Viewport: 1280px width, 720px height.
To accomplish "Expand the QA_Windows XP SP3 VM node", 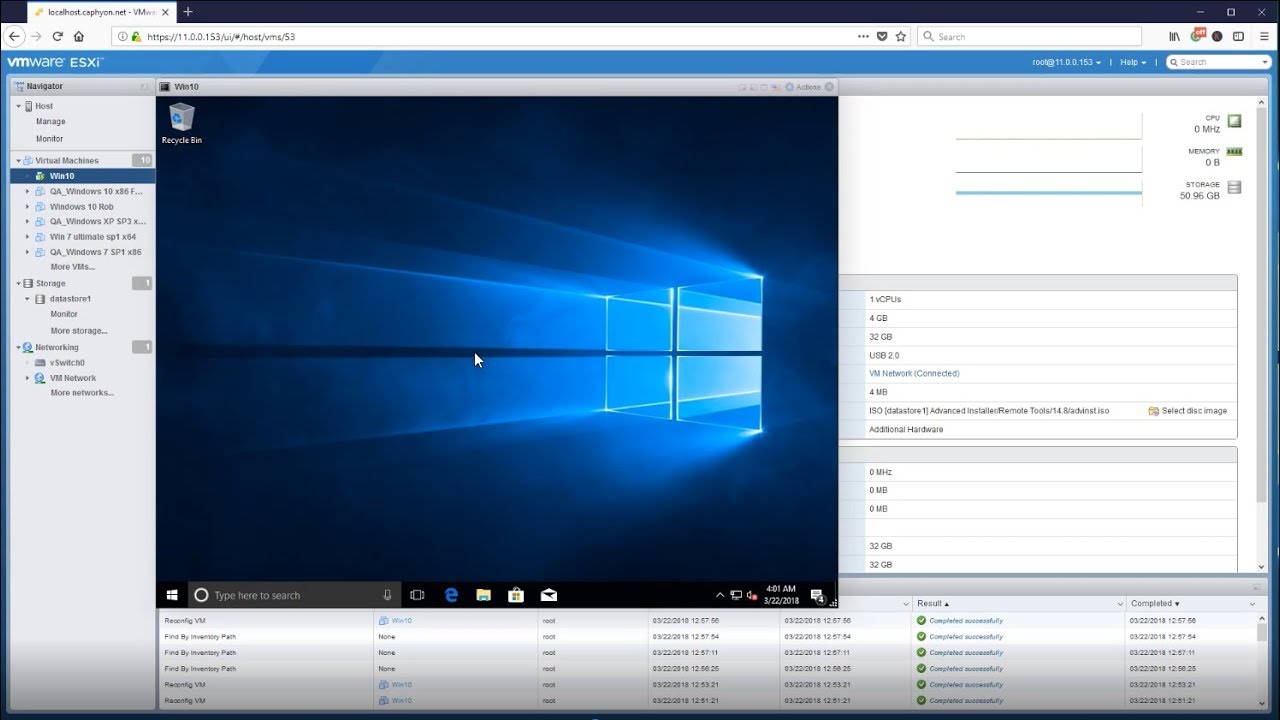I will (28, 221).
